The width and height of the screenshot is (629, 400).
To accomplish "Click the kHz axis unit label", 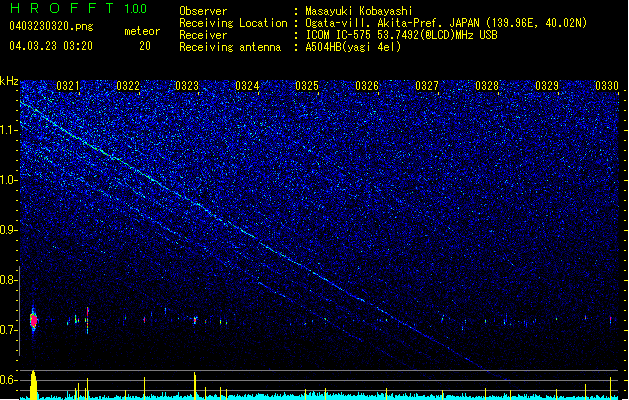I will tap(9, 81).
